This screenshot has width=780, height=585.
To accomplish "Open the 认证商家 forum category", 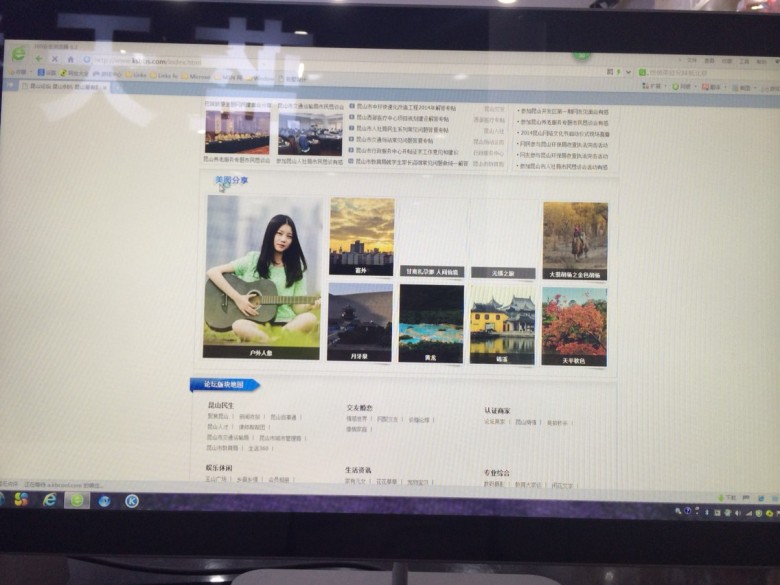I will click(x=497, y=410).
